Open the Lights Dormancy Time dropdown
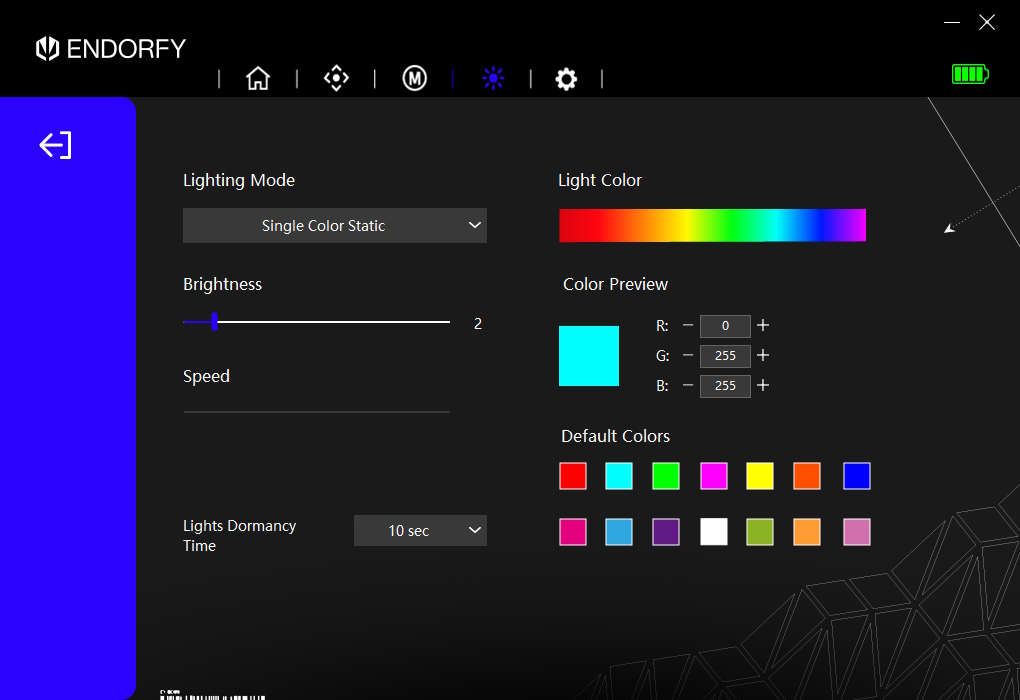The image size is (1020, 700). pos(420,530)
